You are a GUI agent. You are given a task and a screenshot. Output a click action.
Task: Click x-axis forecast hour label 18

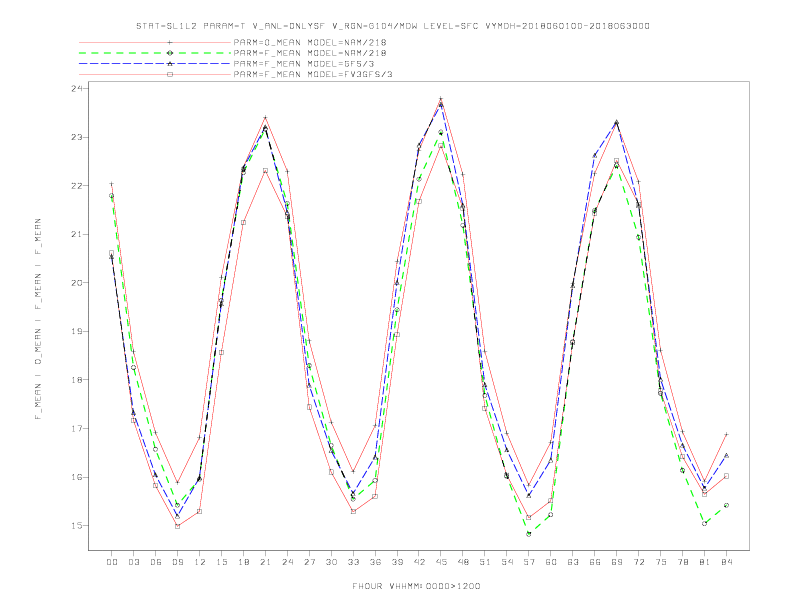[x=243, y=562]
